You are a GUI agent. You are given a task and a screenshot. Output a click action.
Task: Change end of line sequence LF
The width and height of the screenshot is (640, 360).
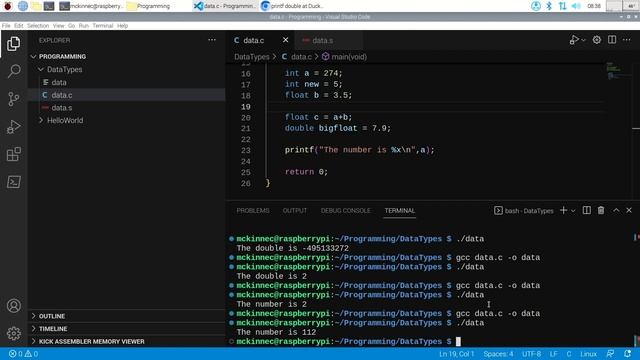553,354
